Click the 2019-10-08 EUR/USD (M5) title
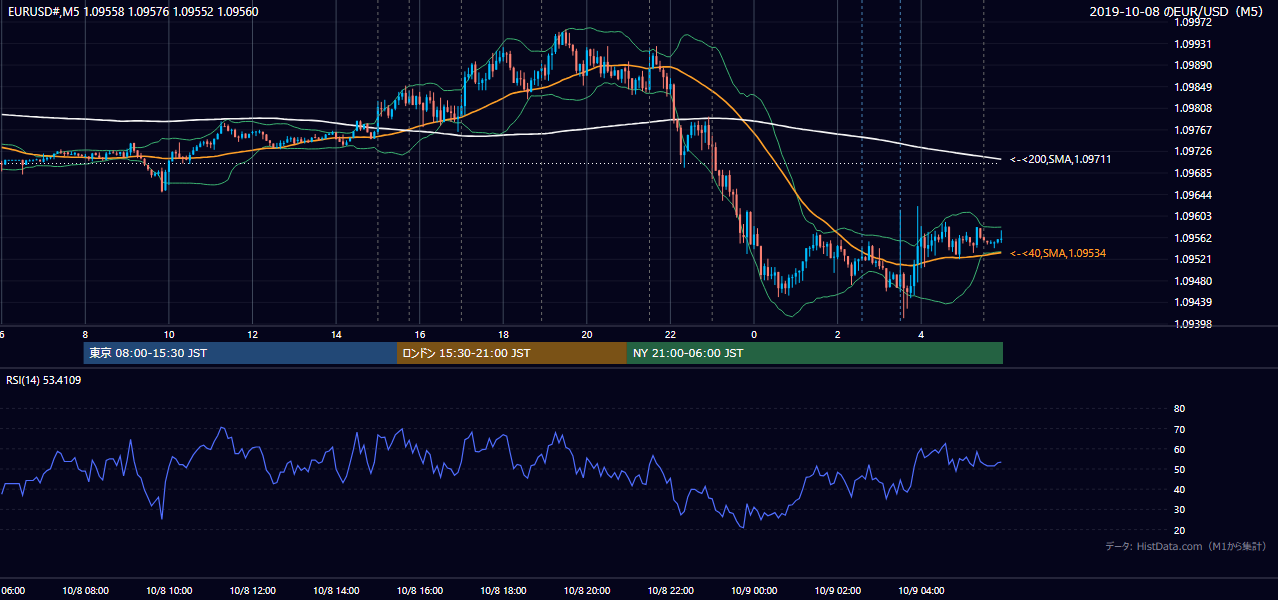 [x=1178, y=11]
